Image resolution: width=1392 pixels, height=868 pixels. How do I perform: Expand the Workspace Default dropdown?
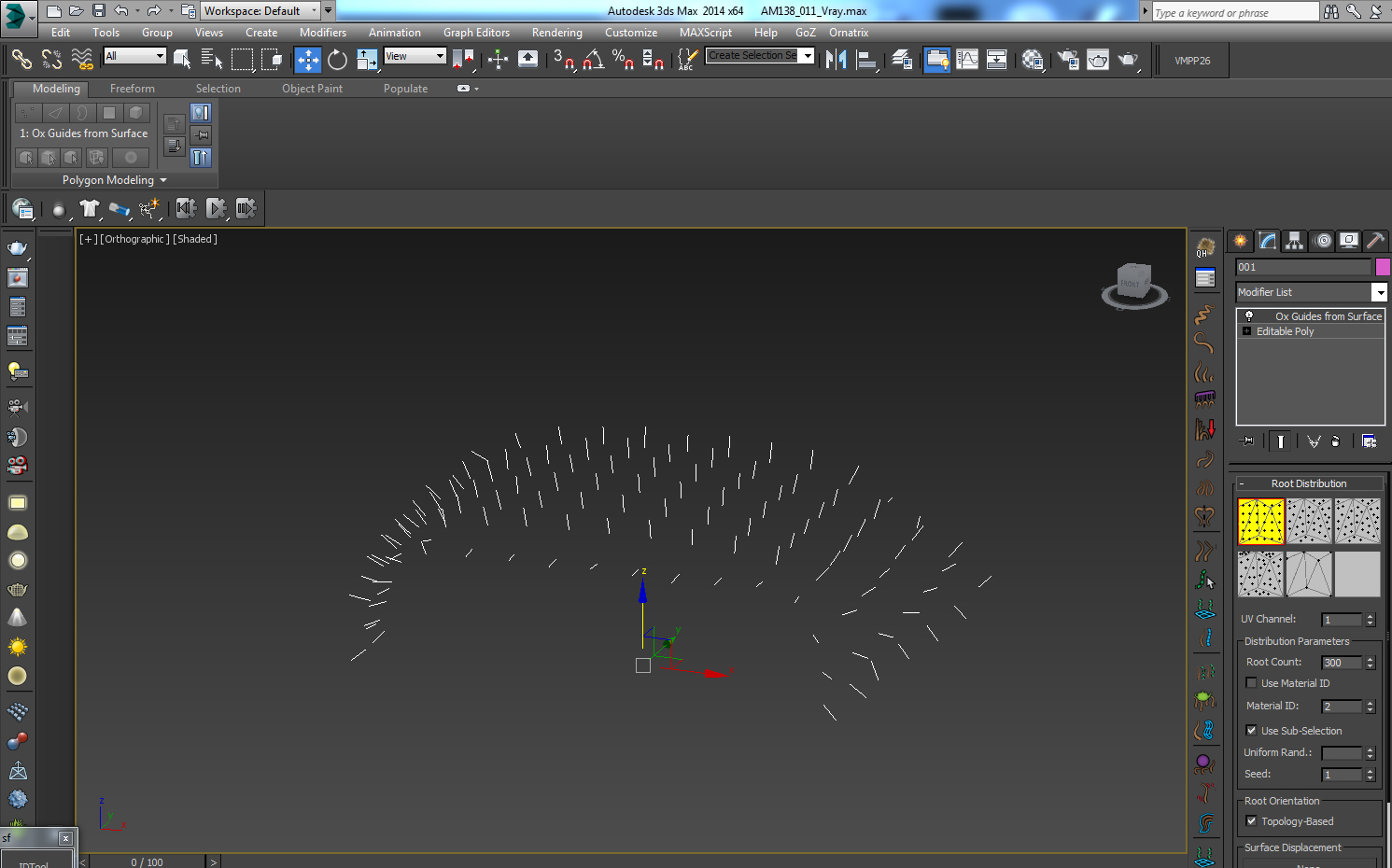tap(314, 11)
